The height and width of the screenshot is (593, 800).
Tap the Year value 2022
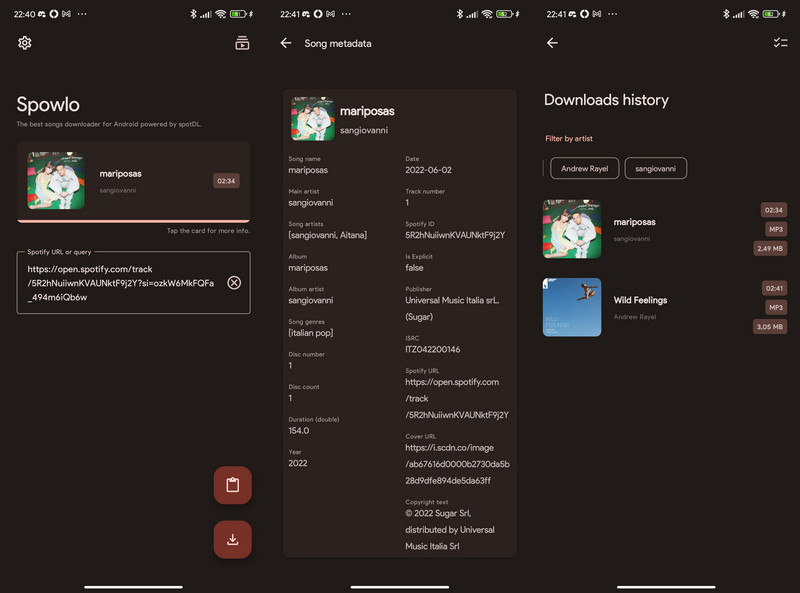298,463
